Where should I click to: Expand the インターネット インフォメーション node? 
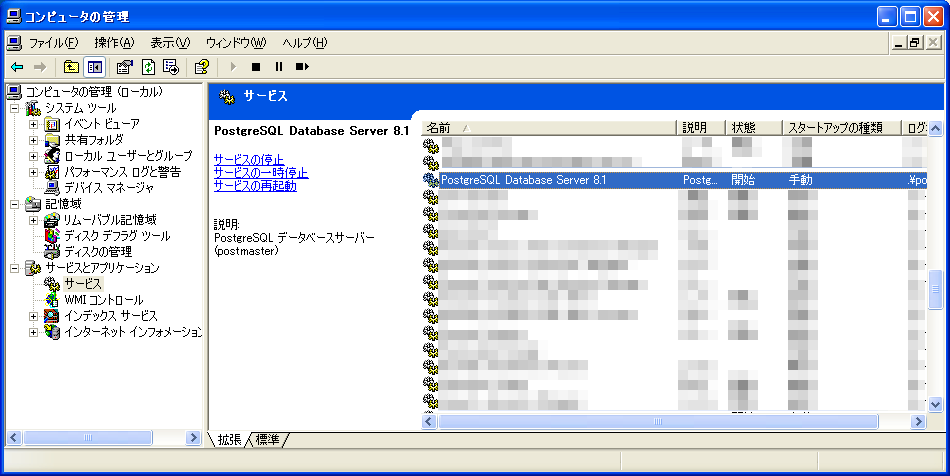click(x=34, y=332)
